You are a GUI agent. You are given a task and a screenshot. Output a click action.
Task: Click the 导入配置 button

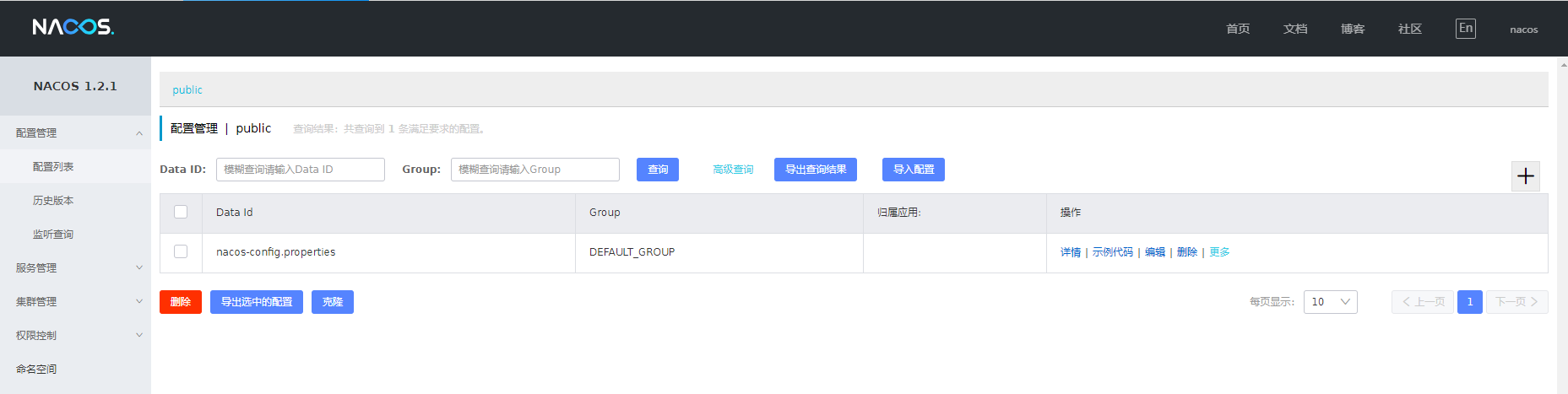pyautogui.click(x=914, y=170)
